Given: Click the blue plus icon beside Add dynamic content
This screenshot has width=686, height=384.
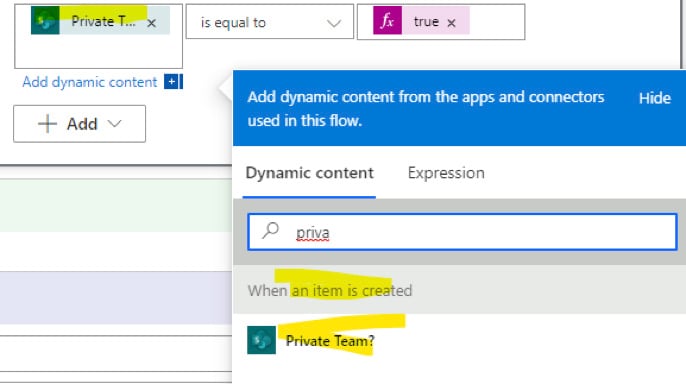Looking at the screenshot, I should [x=173, y=81].
